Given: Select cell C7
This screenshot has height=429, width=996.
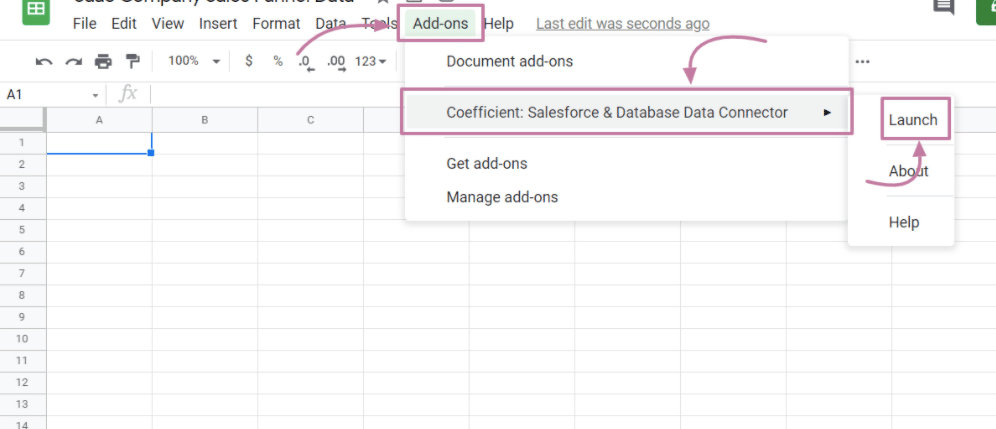Looking at the screenshot, I should pos(311,273).
